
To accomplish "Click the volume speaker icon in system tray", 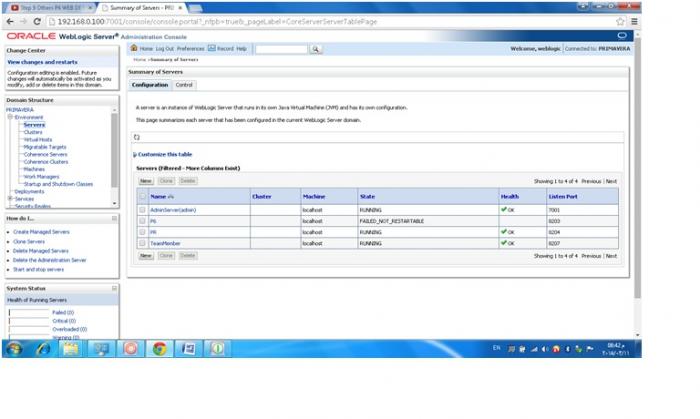I will 545,349.
